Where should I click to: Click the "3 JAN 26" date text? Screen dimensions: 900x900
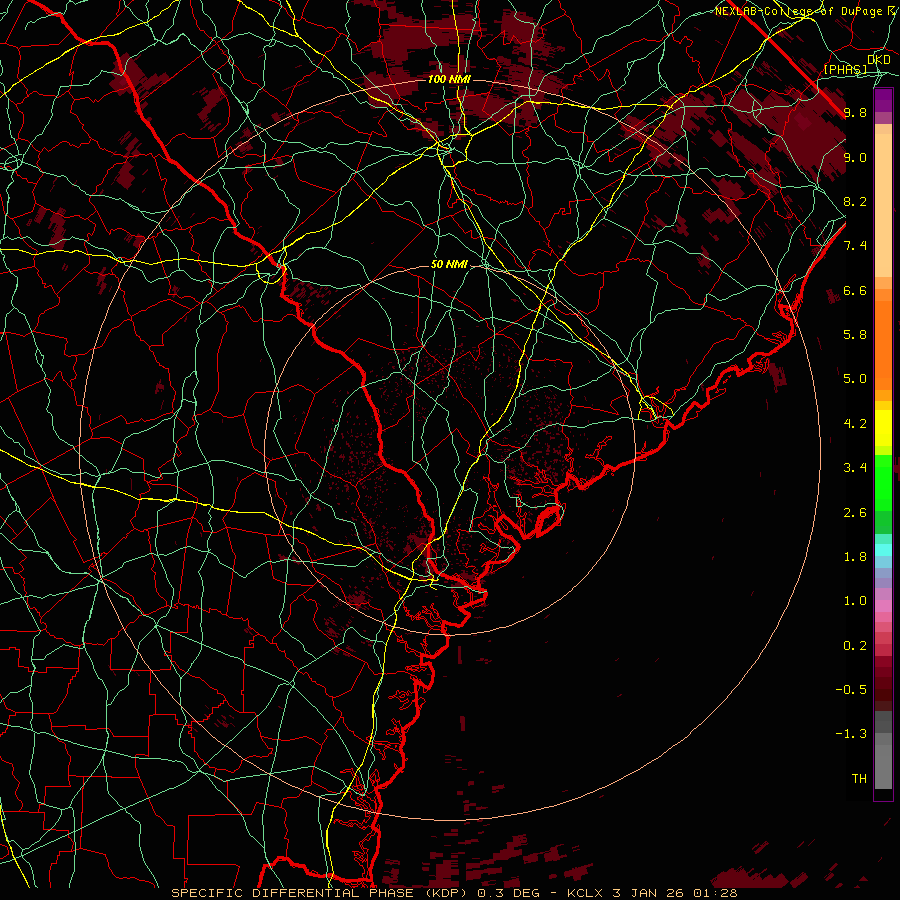[x=650, y=893]
